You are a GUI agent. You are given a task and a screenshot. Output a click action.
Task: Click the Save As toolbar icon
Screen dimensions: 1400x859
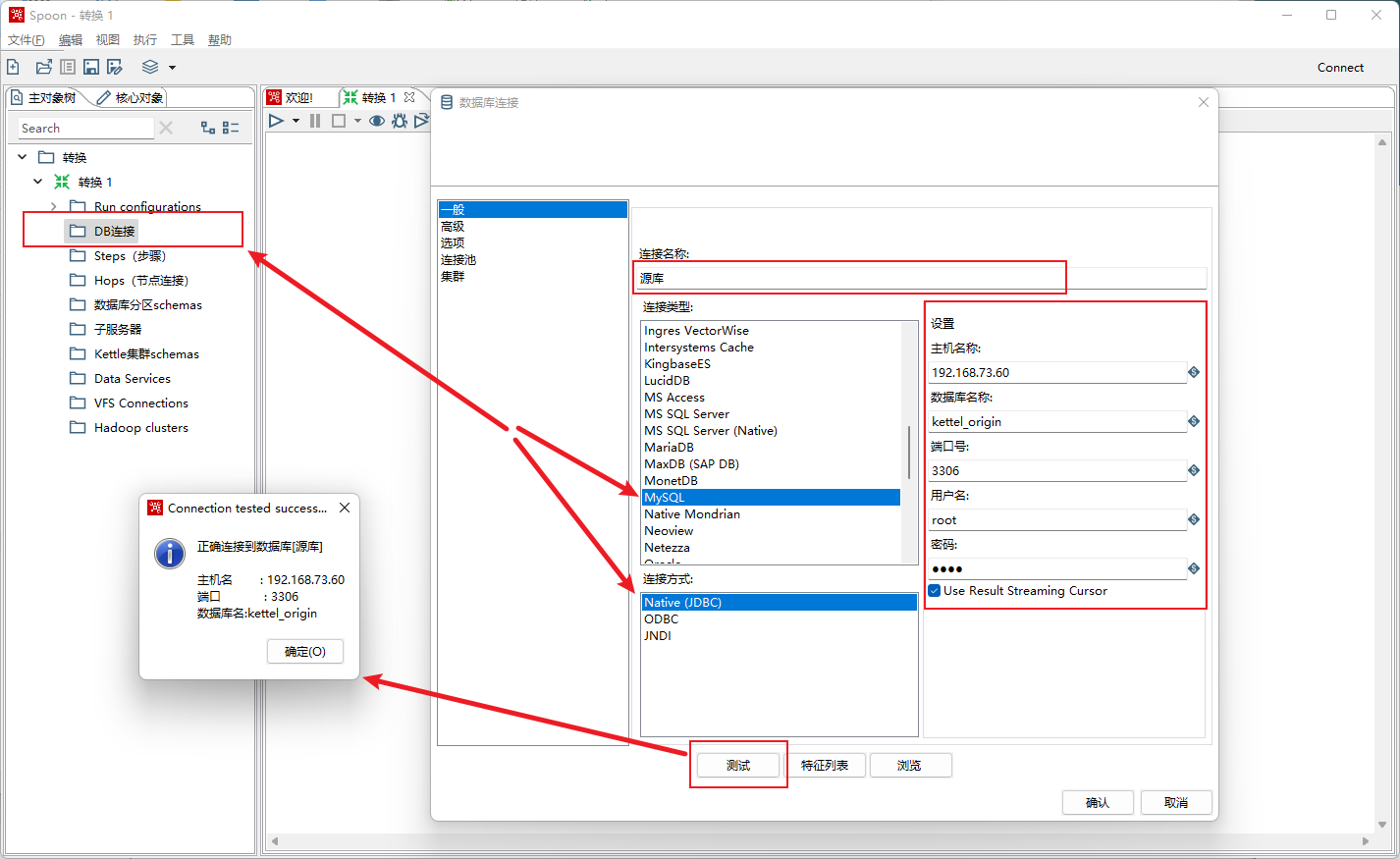tap(115, 67)
